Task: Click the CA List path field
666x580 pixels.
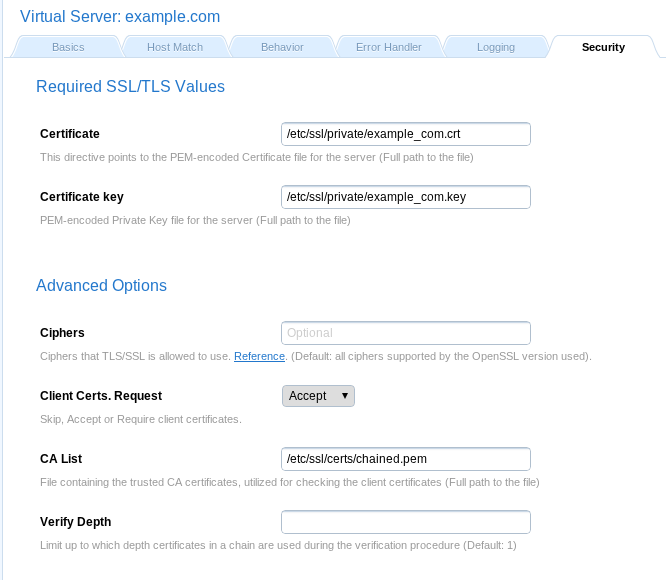Action: (x=405, y=459)
